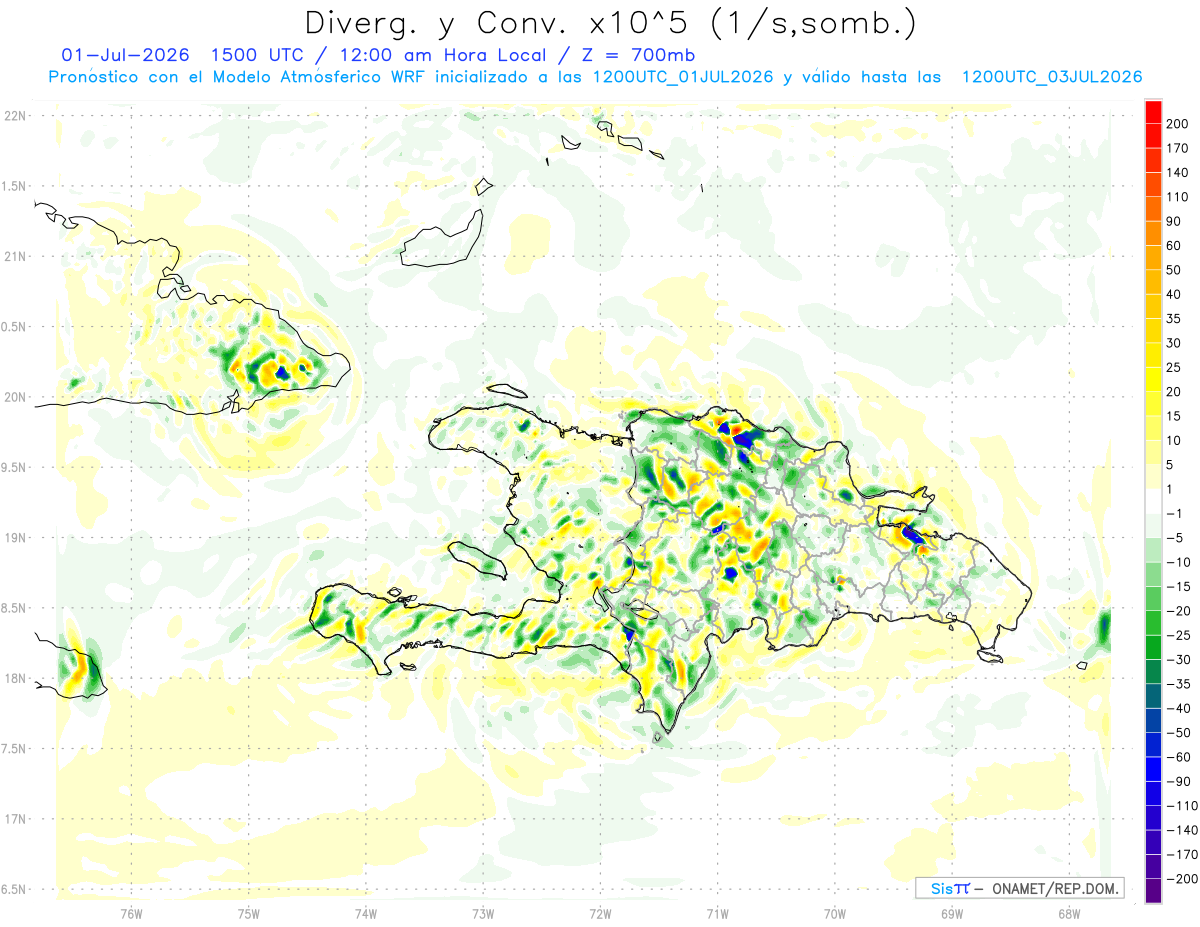The image size is (1200, 927).
Task: Click the yellow 25 legend color band
Action: 1153,355
